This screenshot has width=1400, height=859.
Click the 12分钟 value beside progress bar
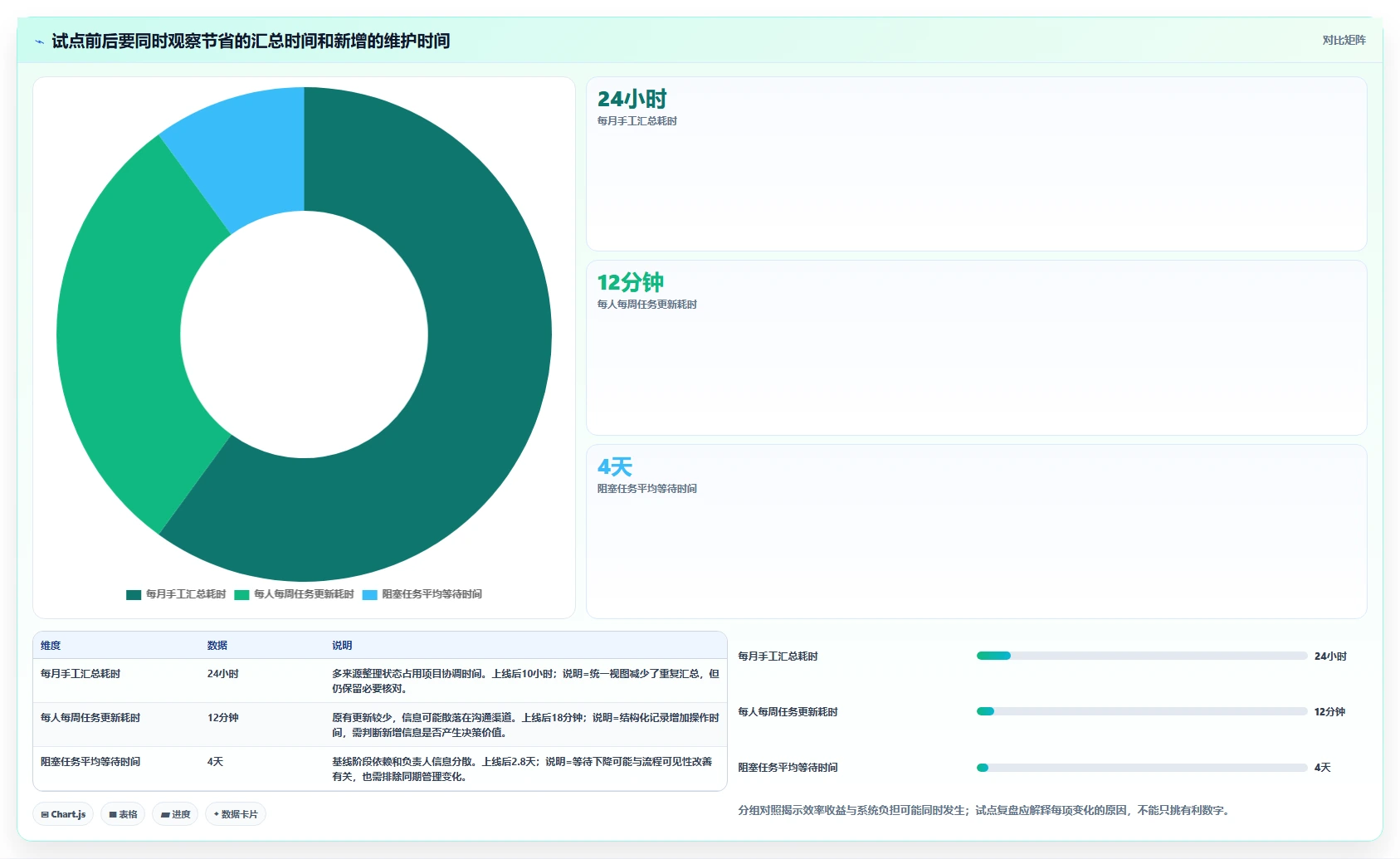[1329, 712]
